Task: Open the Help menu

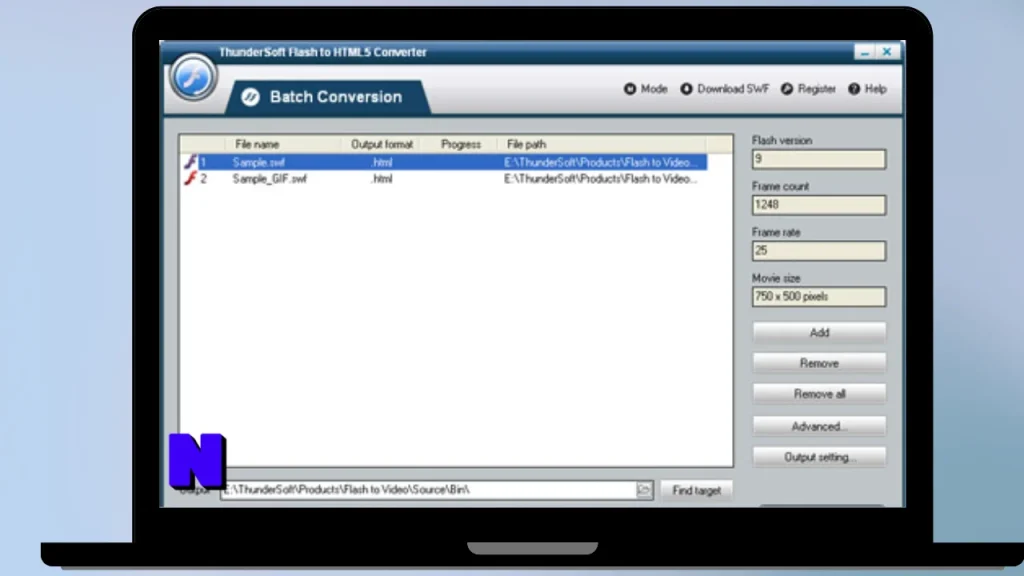Action: pos(867,89)
